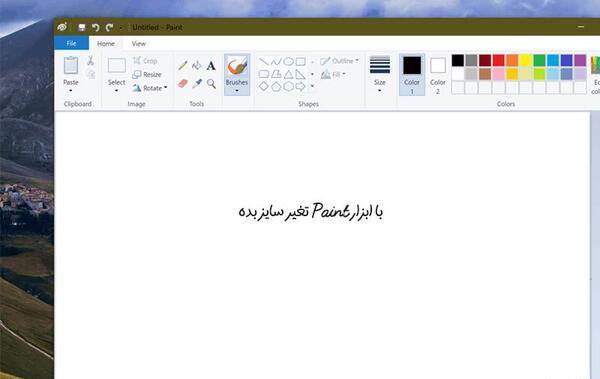Click the Save icon in title bar
Screen dimensions: 600x379
82,27
